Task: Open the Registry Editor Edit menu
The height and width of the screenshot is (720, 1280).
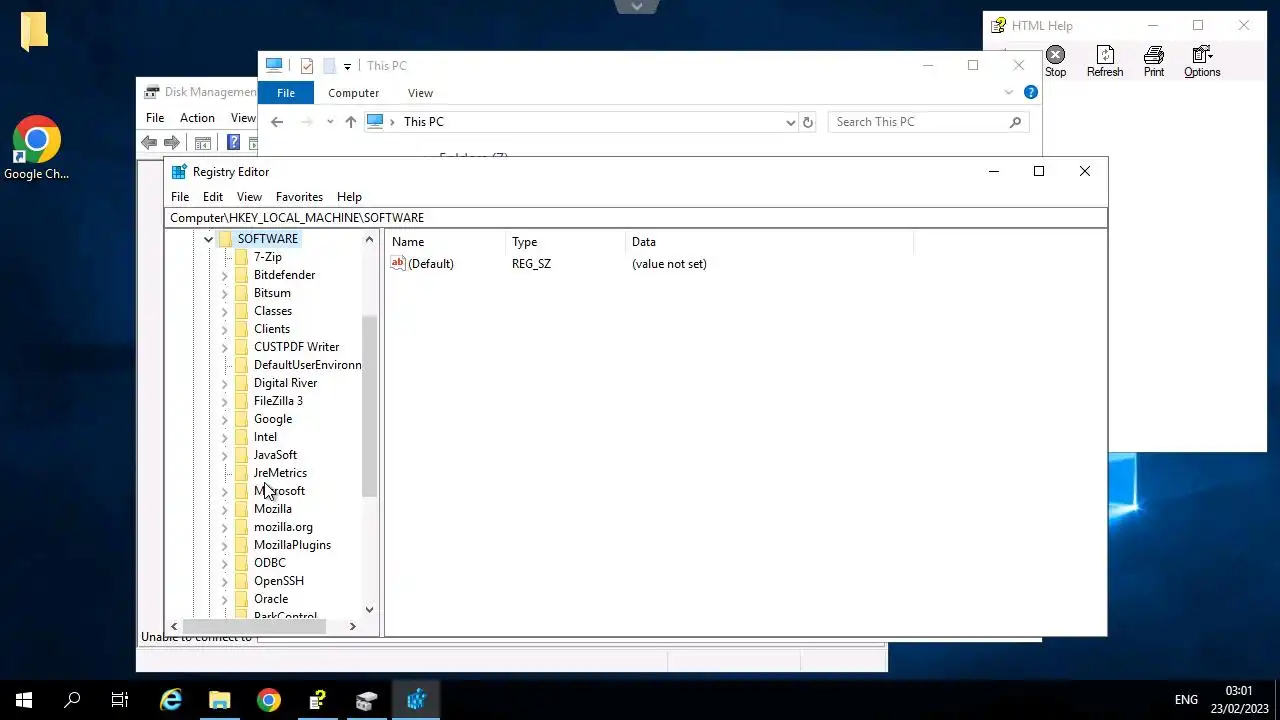Action: (213, 197)
